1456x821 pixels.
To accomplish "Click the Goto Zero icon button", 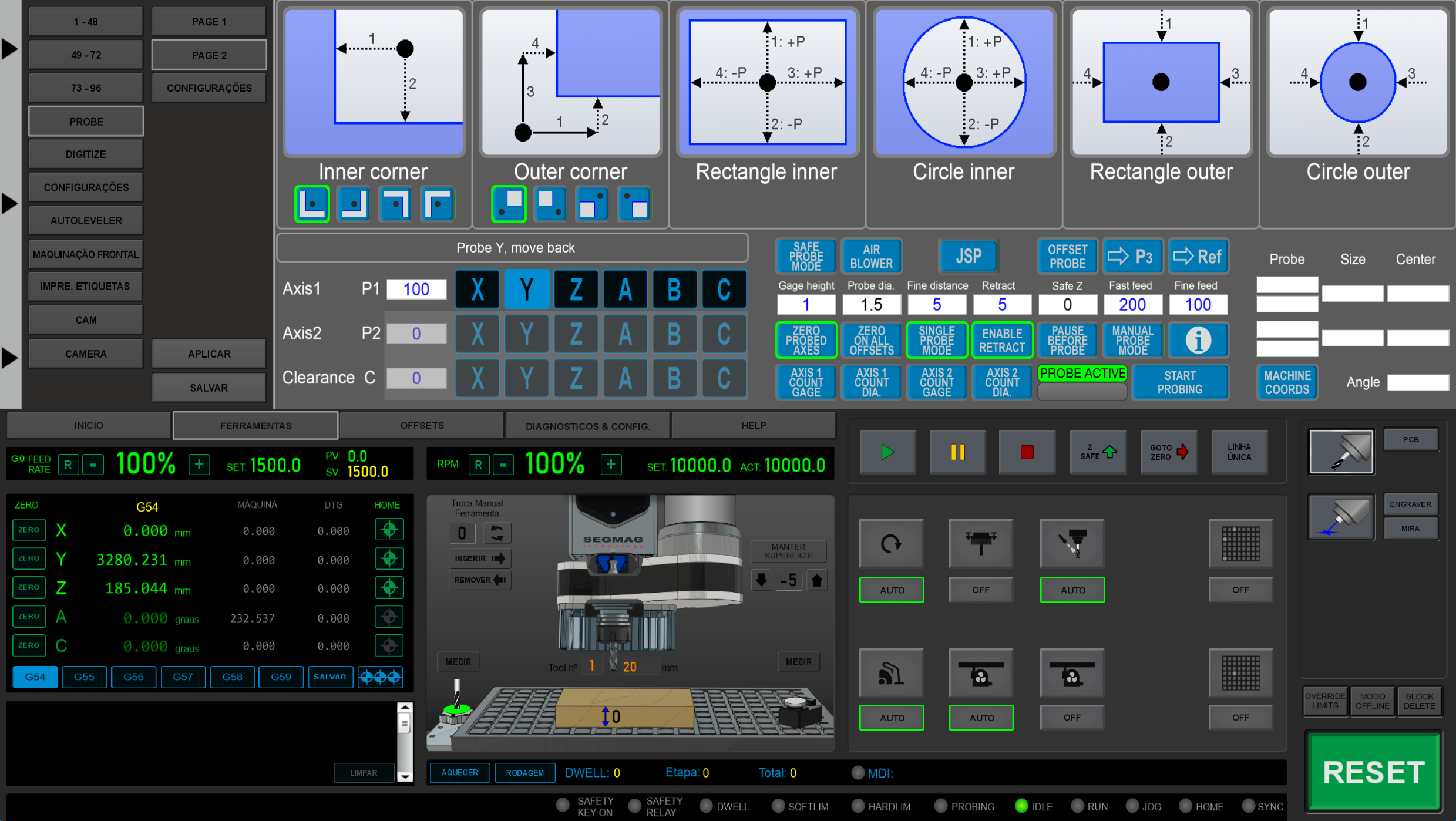I will [1168, 452].
